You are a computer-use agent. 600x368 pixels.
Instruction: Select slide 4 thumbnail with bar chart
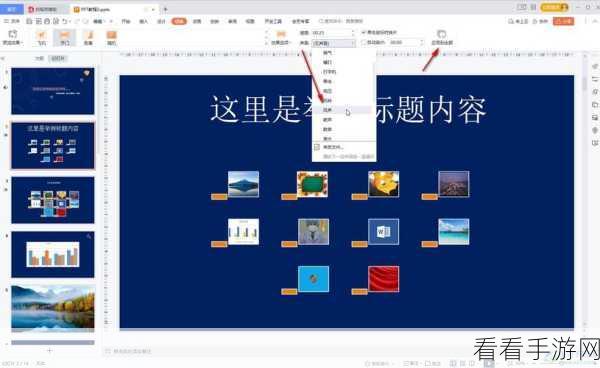pyautogui.click(x=53, y=254)
